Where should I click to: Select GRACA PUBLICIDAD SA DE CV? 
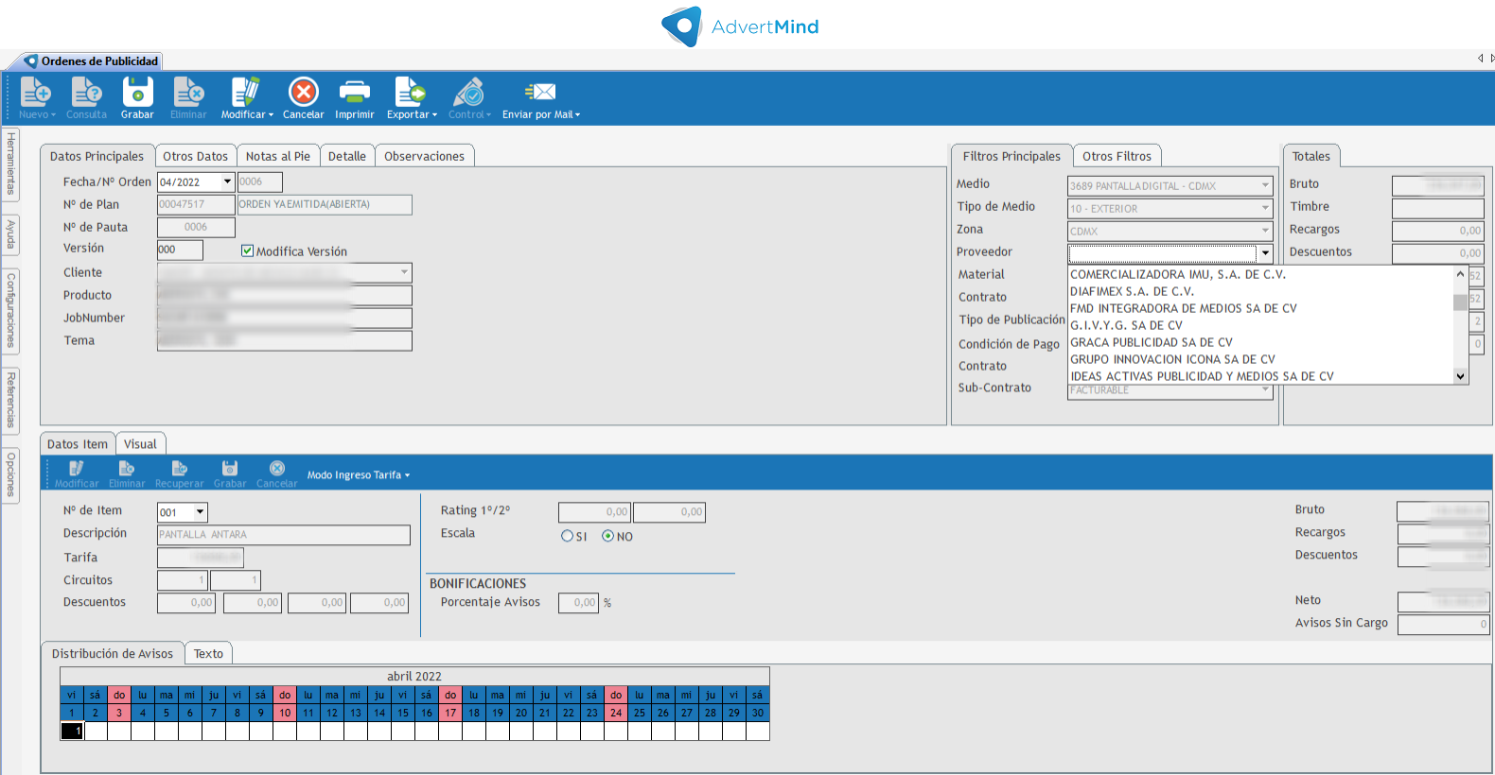1260,342
